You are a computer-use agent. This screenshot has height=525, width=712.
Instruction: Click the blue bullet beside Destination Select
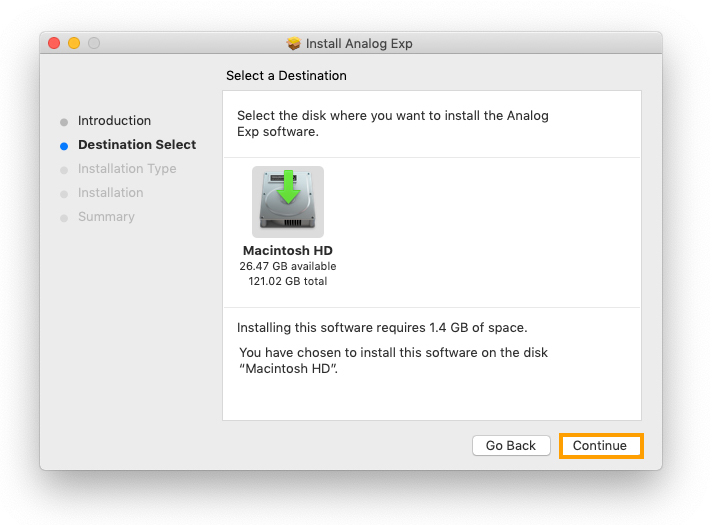tap(64, 146)
